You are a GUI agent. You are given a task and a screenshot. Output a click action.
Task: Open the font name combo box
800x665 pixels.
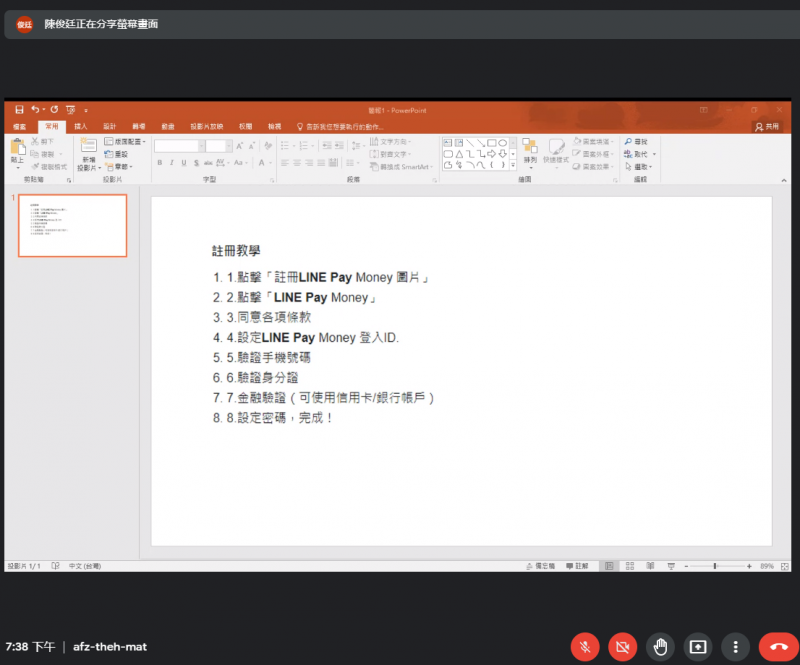click(179, 146)
